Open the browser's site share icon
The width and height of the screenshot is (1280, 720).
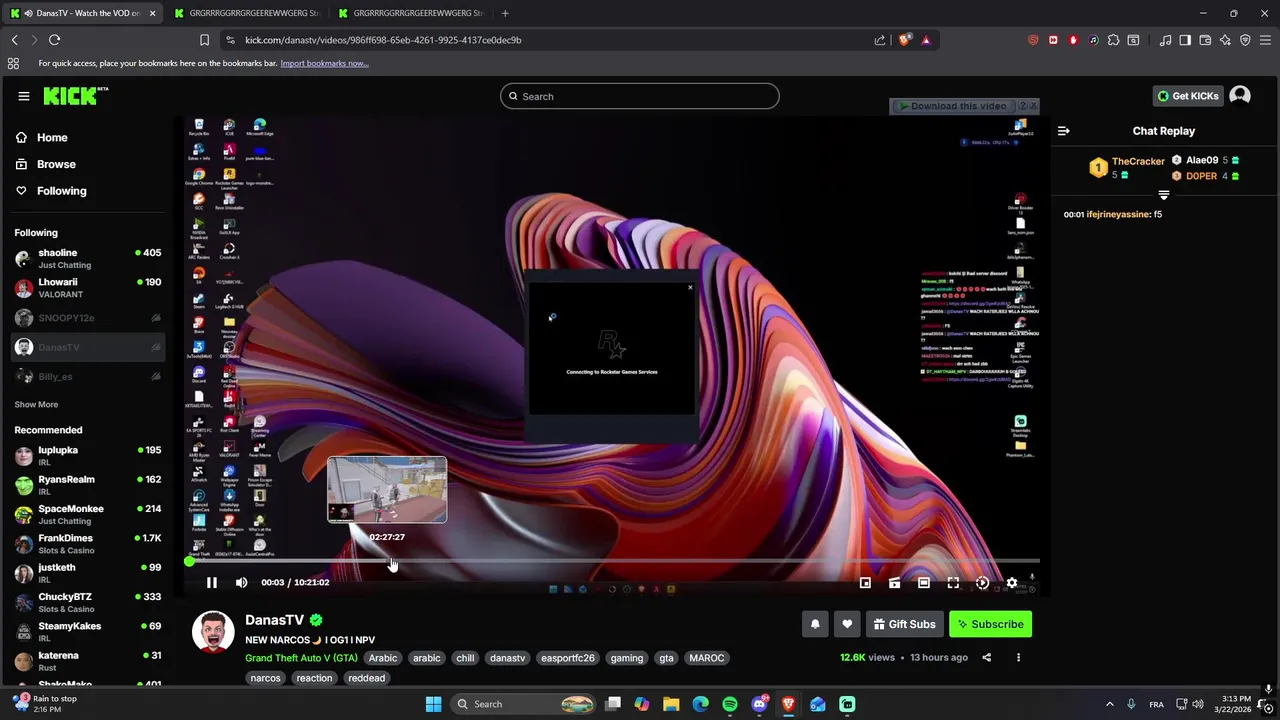click(x=880, y=40)
